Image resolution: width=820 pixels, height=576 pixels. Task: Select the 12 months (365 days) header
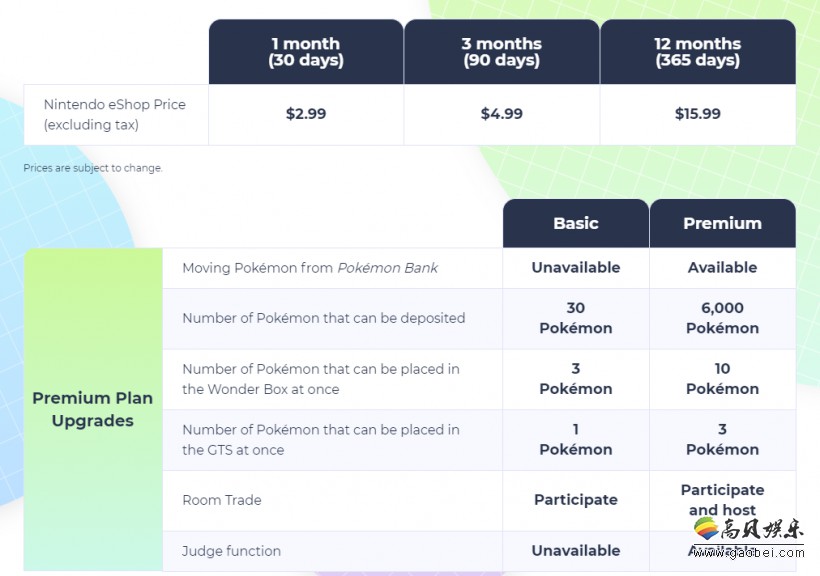coord(698,52)
